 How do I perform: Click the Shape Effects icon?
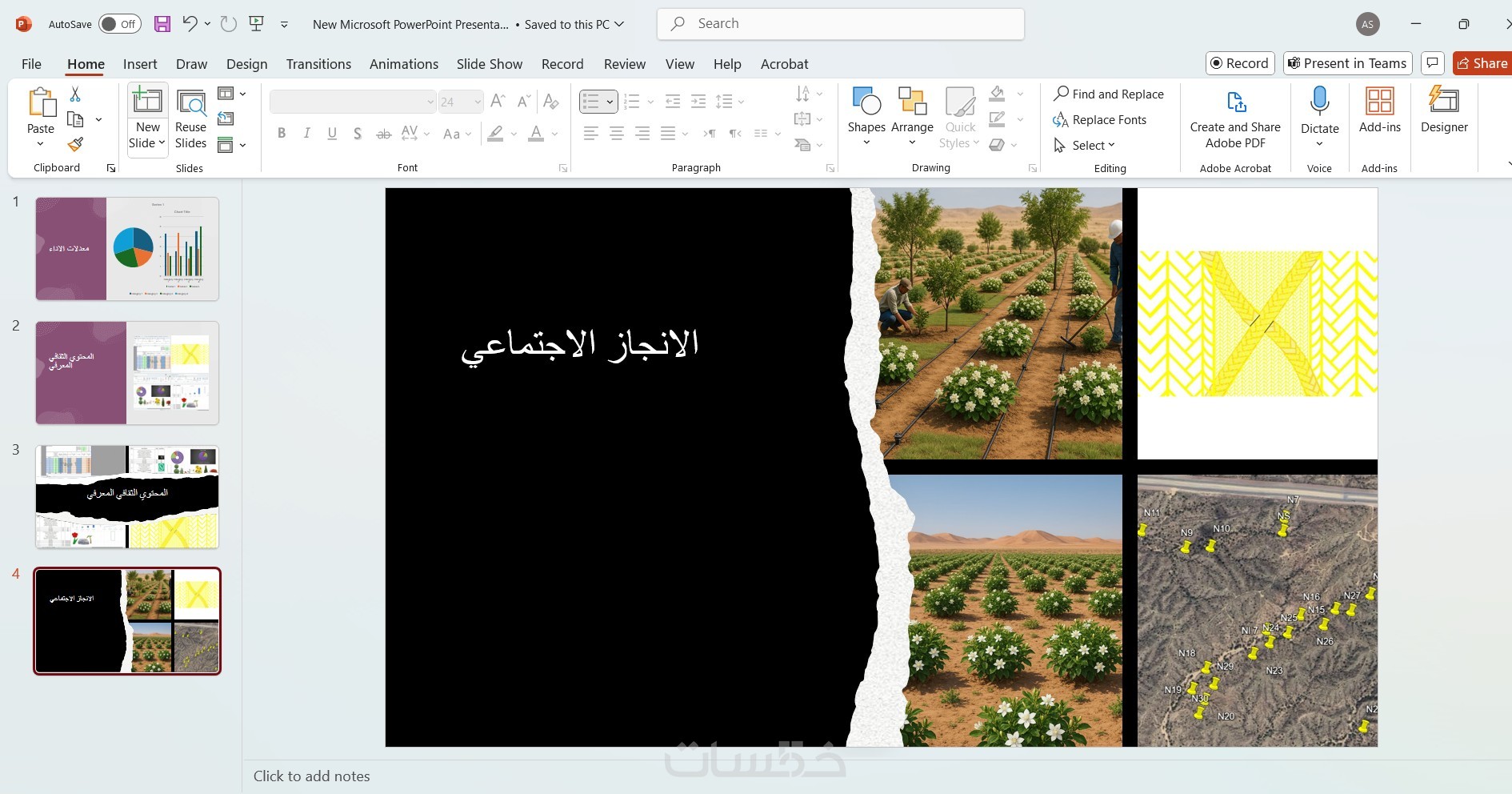(997, 145)
